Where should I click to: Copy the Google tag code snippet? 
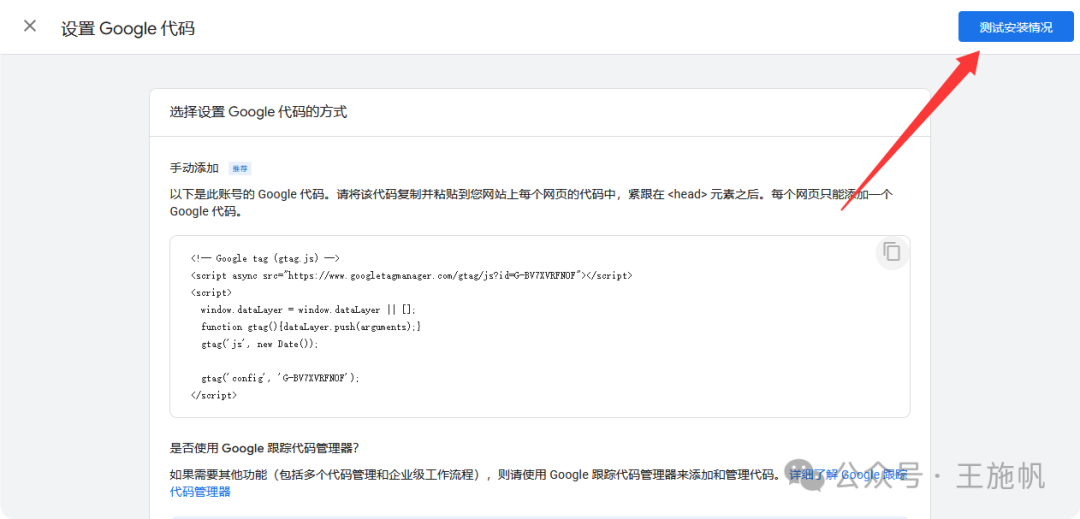click(x=892, y=252)
